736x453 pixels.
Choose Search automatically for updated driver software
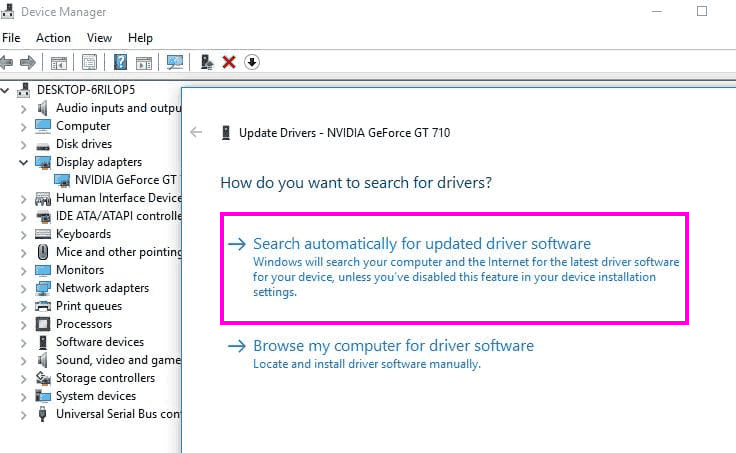pyautogui.click(x=454, y=268)
